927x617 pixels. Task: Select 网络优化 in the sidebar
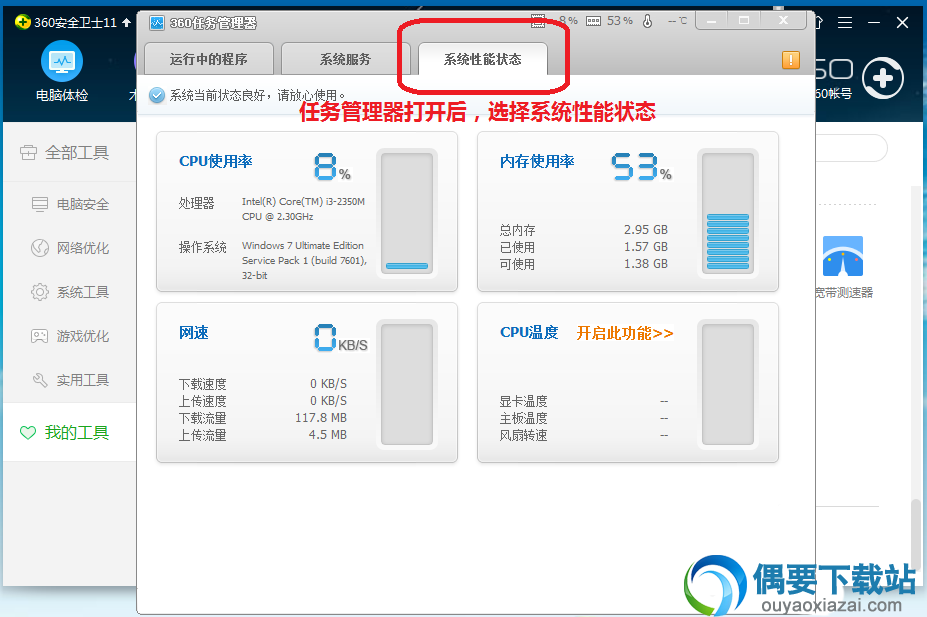pyautogui.click(x=70, y=248)
